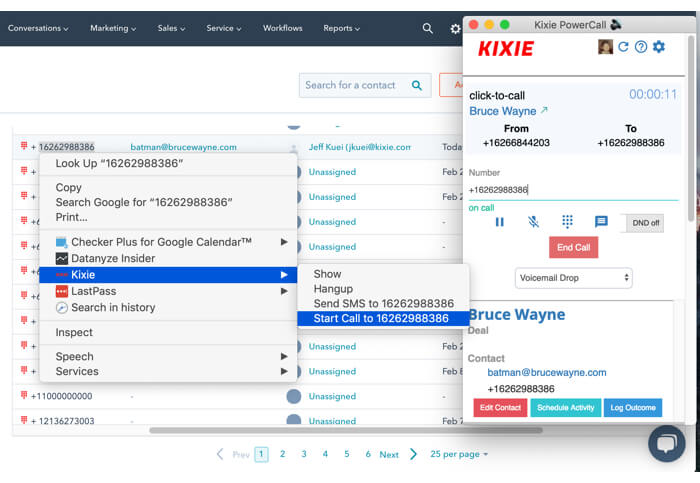
Task: Click Schedule Activity button
Action: [566, 408]
